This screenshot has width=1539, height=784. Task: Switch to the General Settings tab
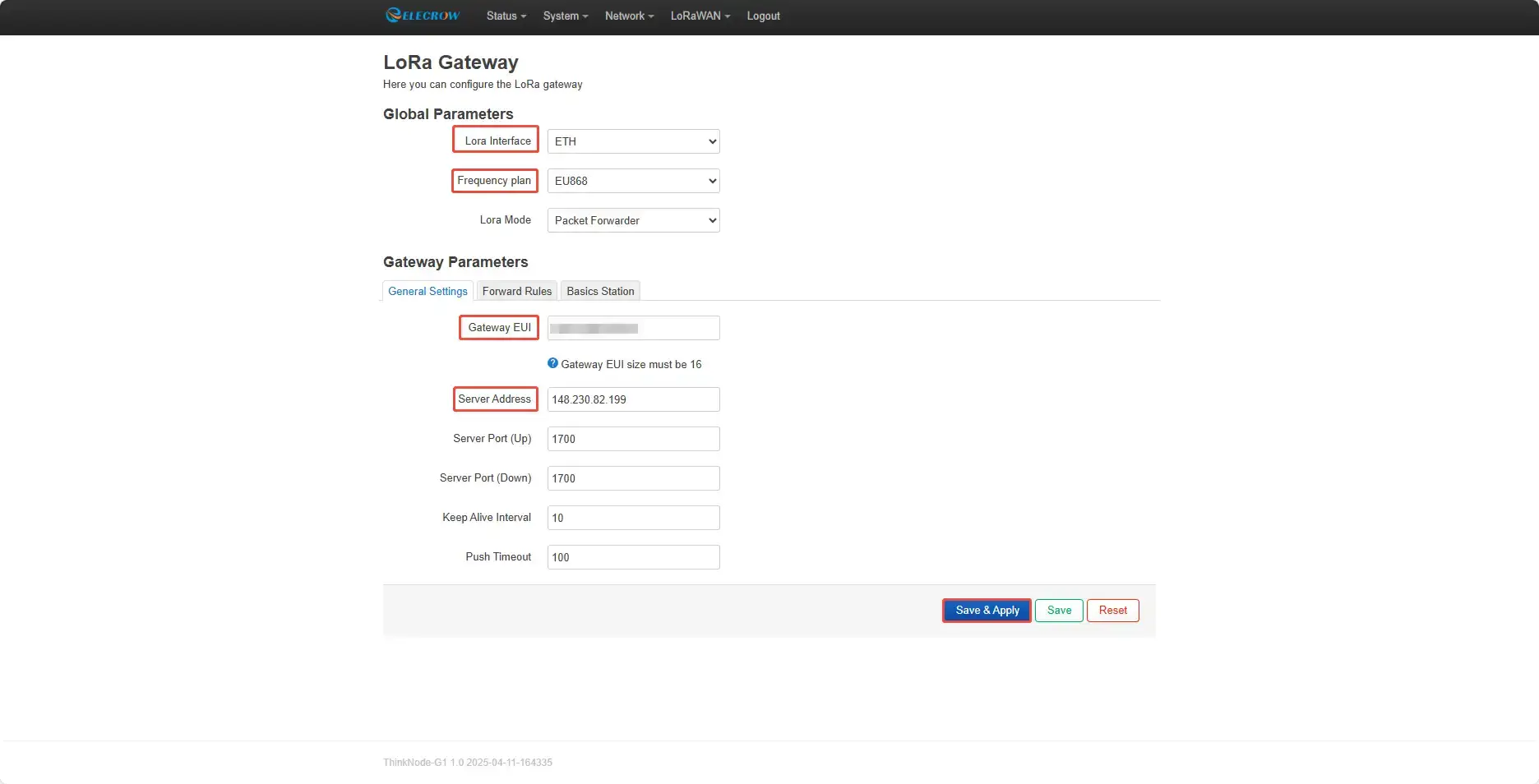point(427,291)
